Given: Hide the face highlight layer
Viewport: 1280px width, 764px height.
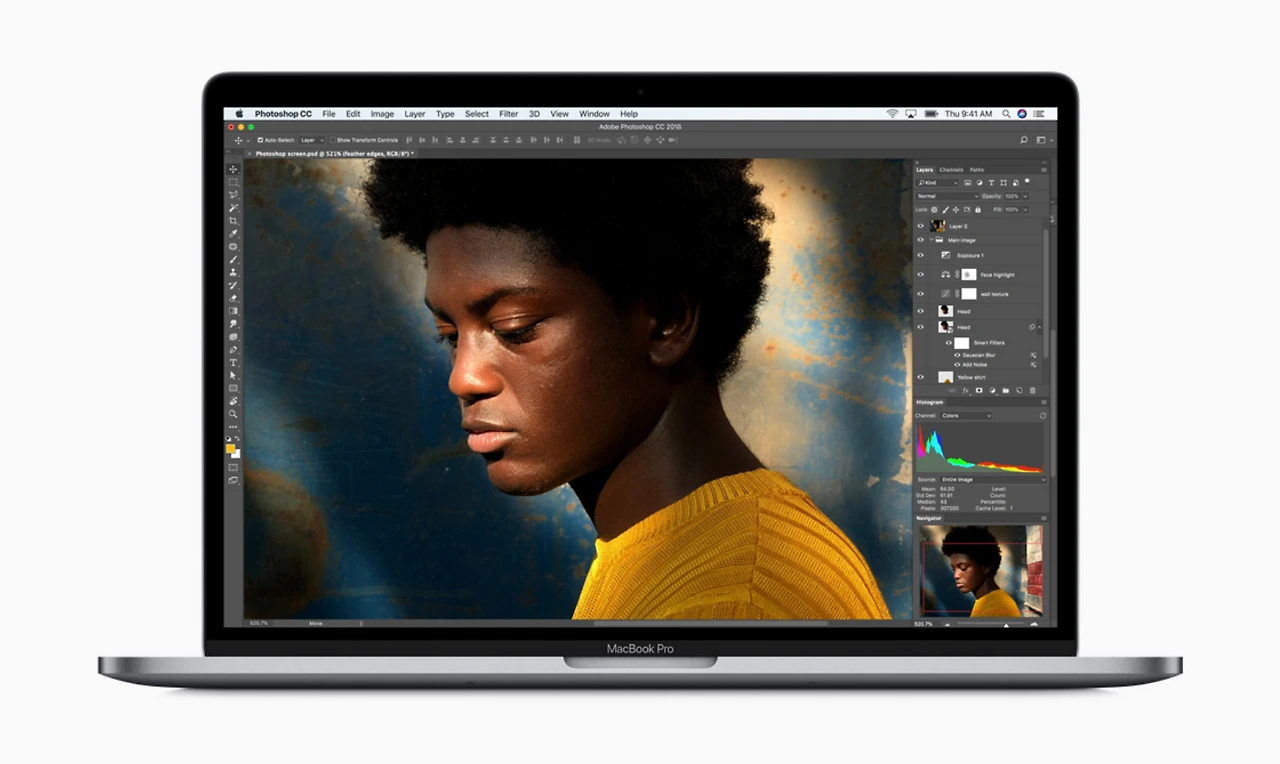Looking at the screenshot, I should pyautogui.click(x=921, y=274).
